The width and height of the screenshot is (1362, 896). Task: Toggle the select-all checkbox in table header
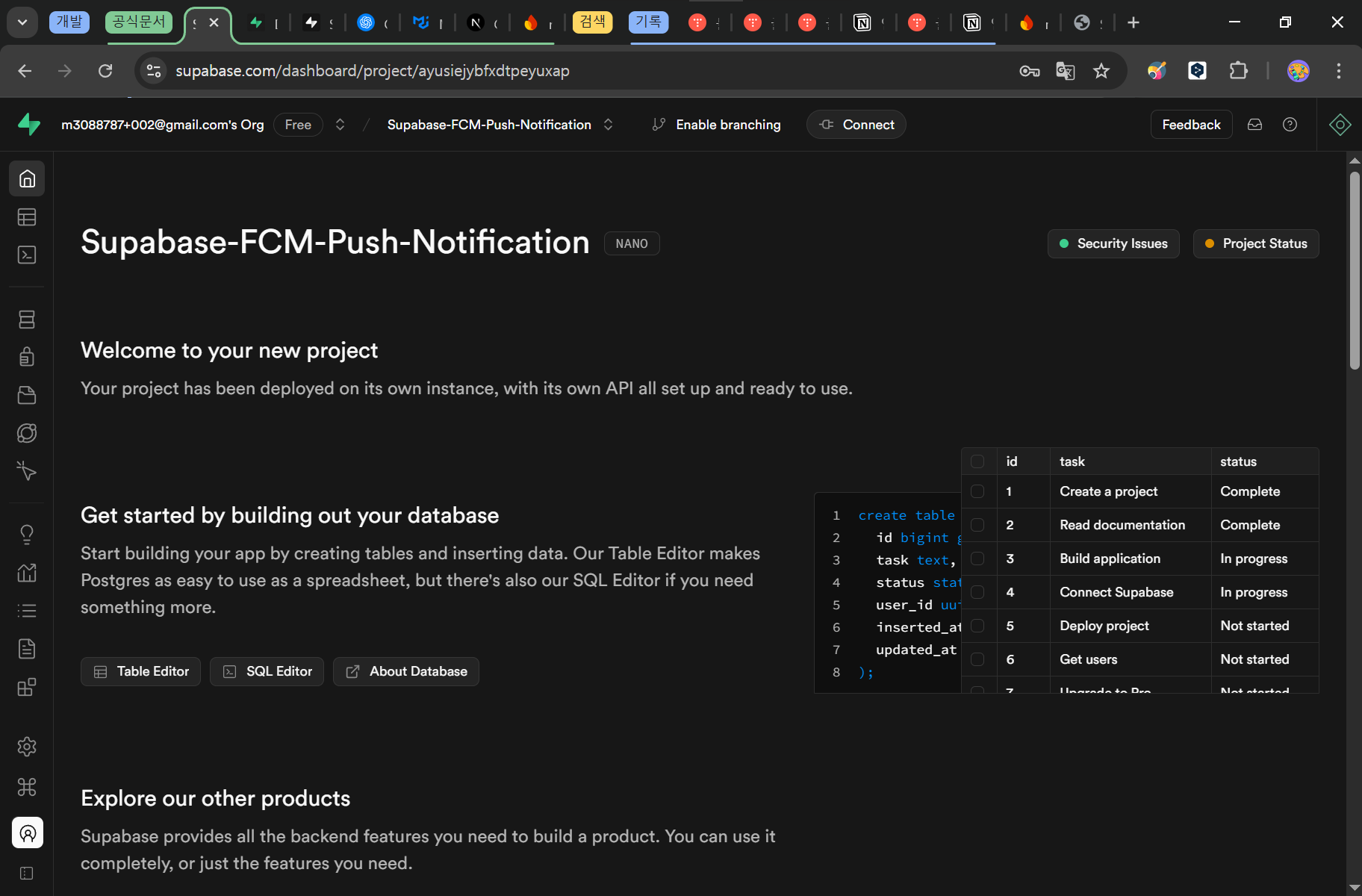click(977, 461)
